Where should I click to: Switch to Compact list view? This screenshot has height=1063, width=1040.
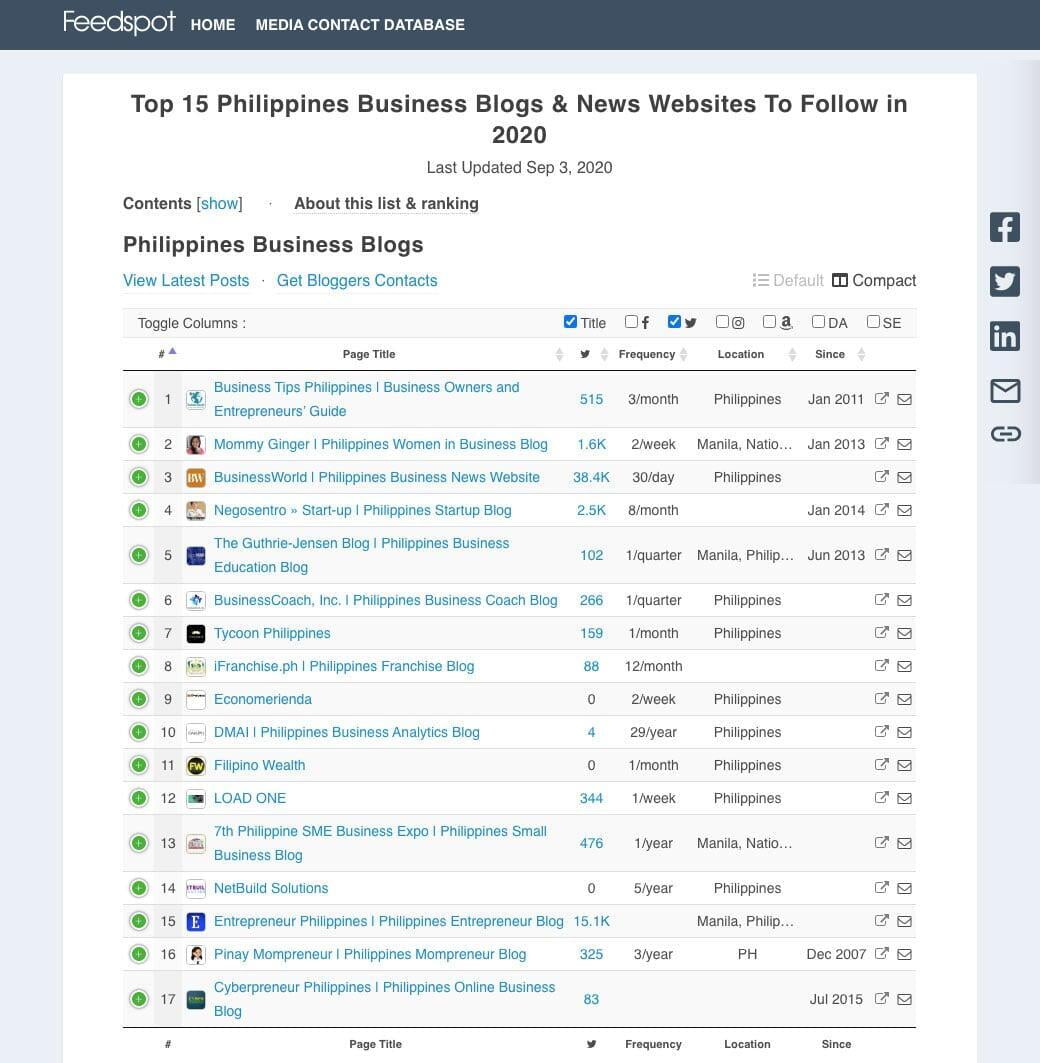click(874, 281)
